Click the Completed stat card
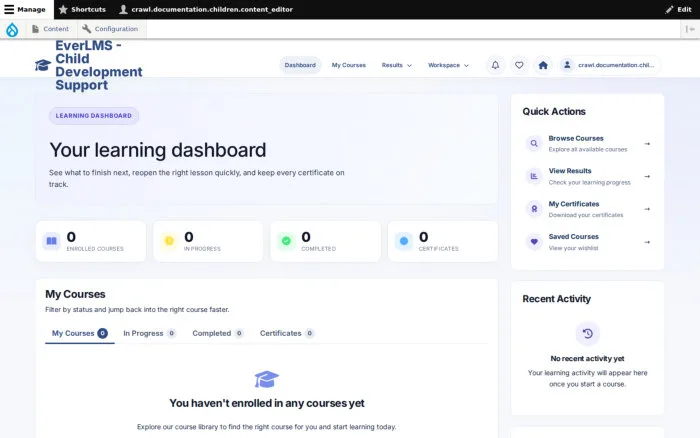Screen dimensions: 700x438 (x=325, y=241)
